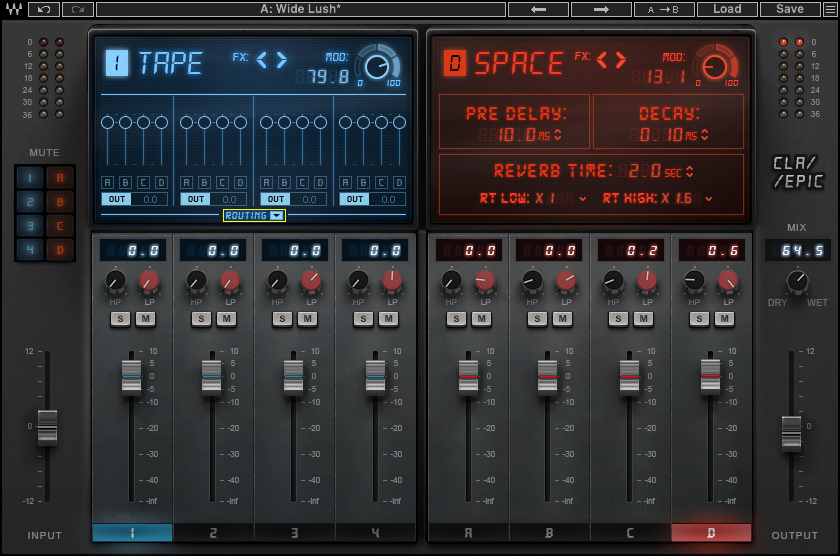Mute delay 2 in MUTE panel
This screenshot has height=556, width=840.
(x=30, y=202)
